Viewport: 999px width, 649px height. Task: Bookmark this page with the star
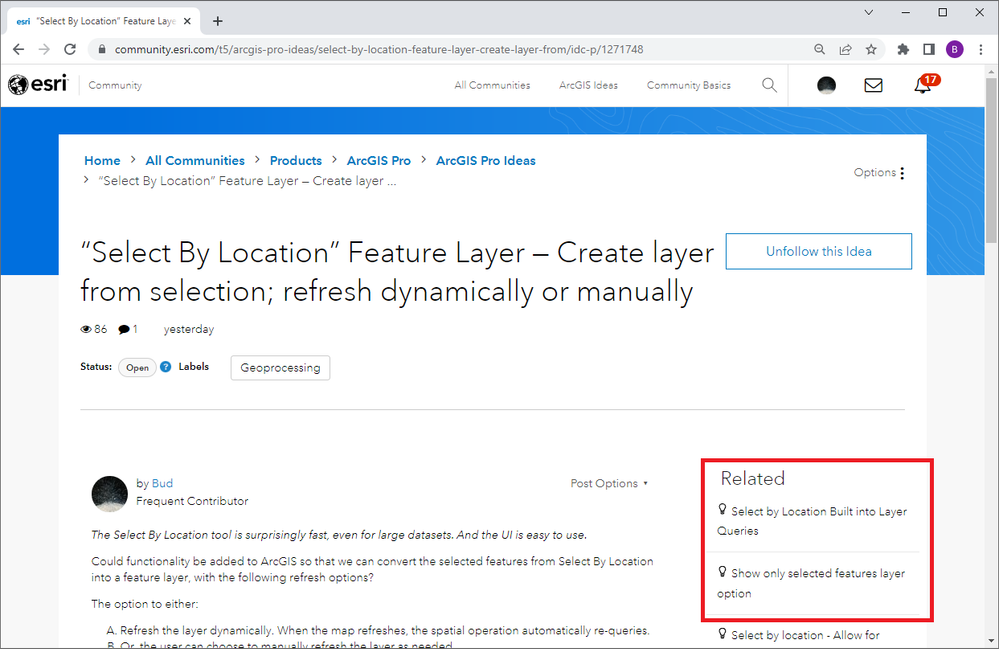click(871, 49)
